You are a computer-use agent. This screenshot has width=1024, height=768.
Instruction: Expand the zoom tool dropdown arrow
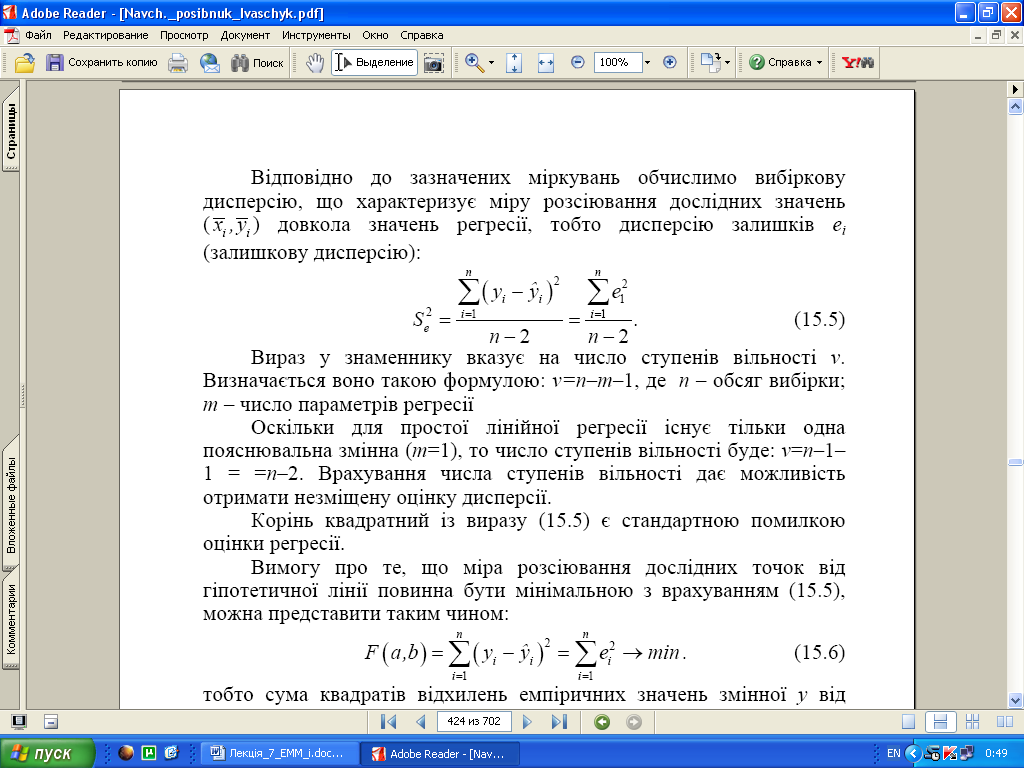click(491, 63)
